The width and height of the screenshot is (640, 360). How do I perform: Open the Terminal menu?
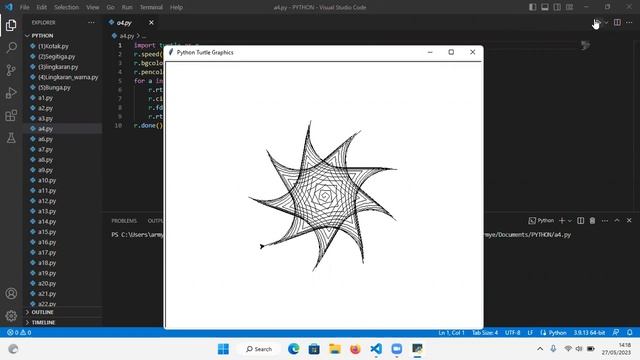pyautogui.click(x=151, y=7)
